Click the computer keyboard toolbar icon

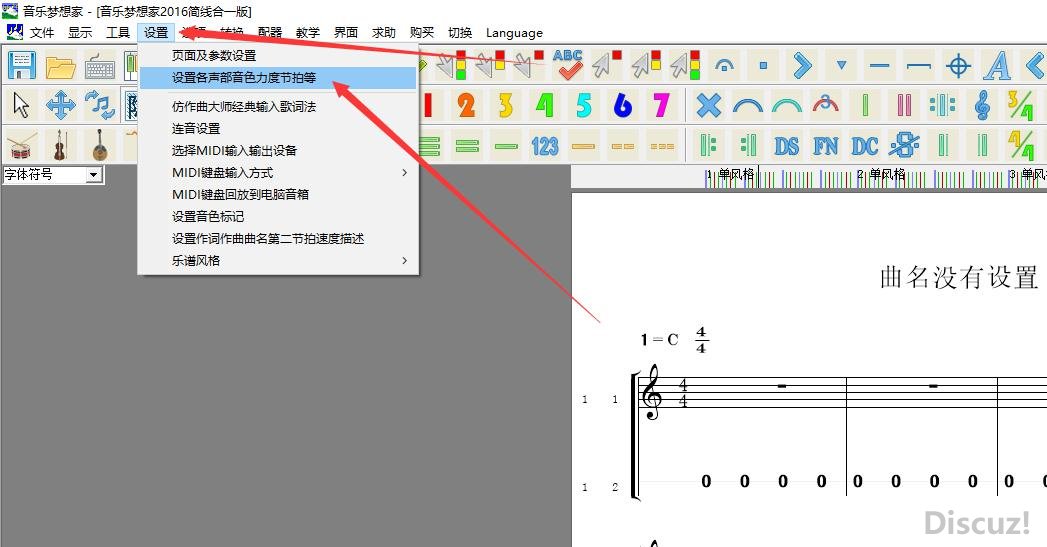(99, 65)
